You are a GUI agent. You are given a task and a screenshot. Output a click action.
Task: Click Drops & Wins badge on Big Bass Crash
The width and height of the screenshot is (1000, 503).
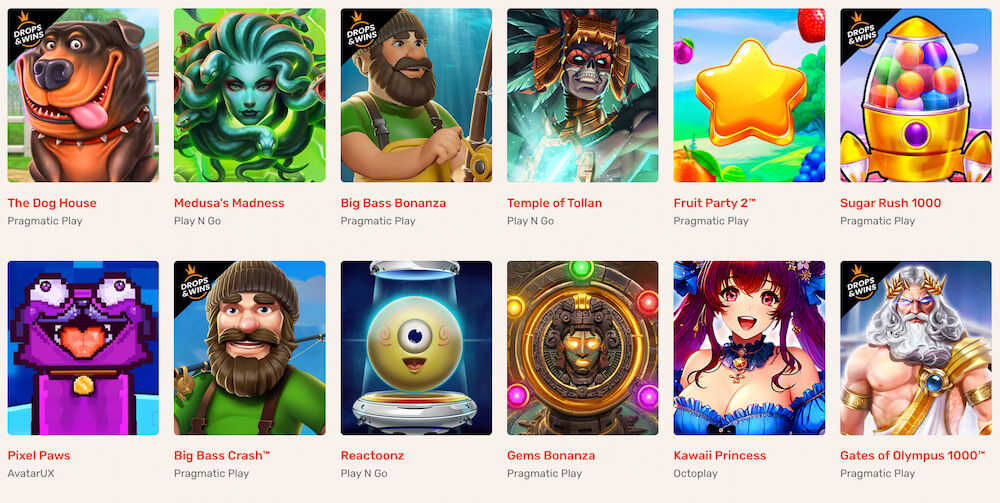[193, 283]
